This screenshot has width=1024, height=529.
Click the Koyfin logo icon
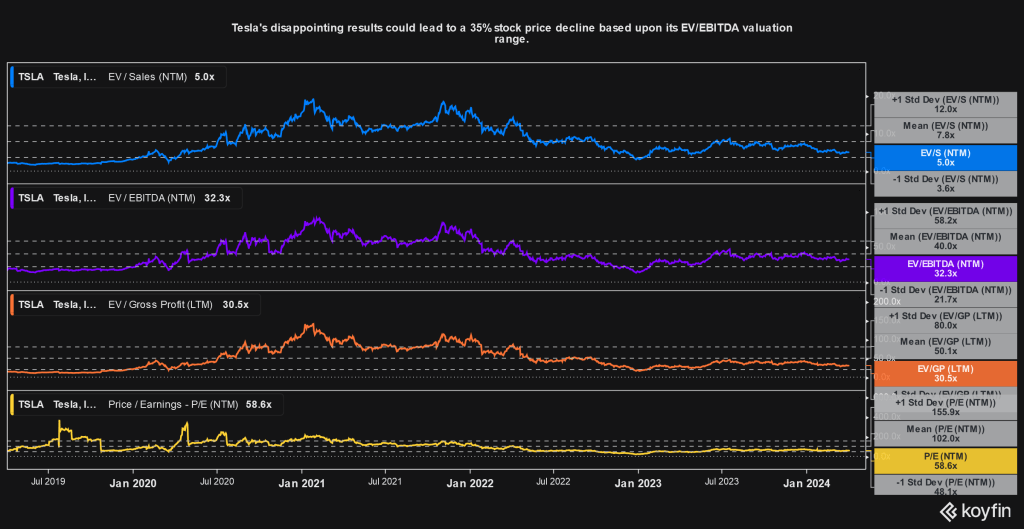pyautogui.click(x=949, y=512)
